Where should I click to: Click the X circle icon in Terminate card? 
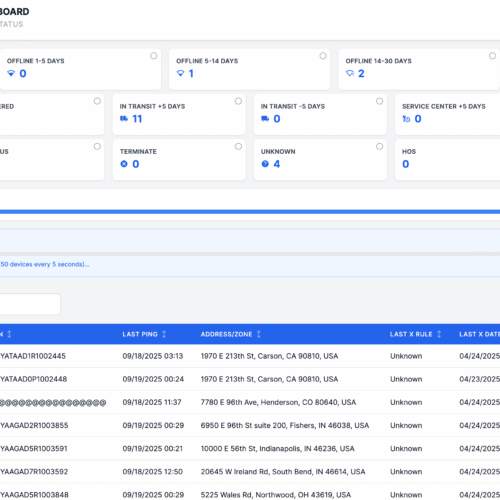124,164
